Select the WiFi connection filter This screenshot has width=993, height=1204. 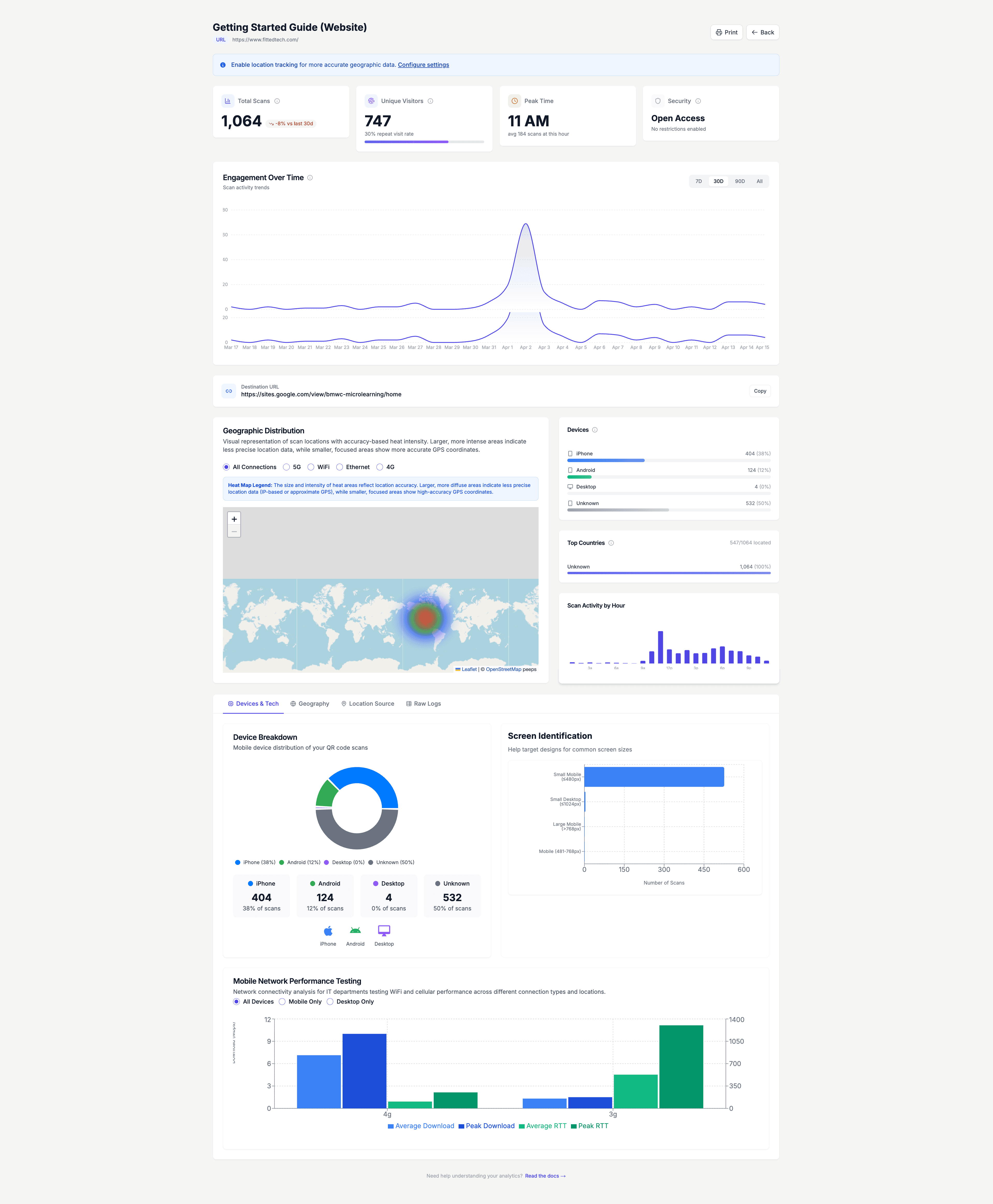(311, 467)
